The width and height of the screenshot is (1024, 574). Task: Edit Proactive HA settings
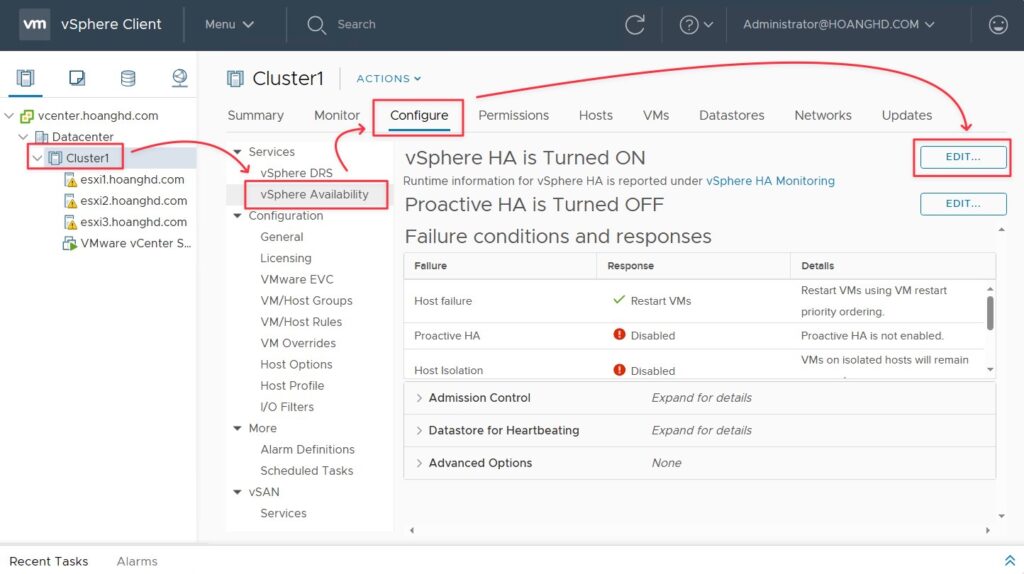(x=963, y=204)
